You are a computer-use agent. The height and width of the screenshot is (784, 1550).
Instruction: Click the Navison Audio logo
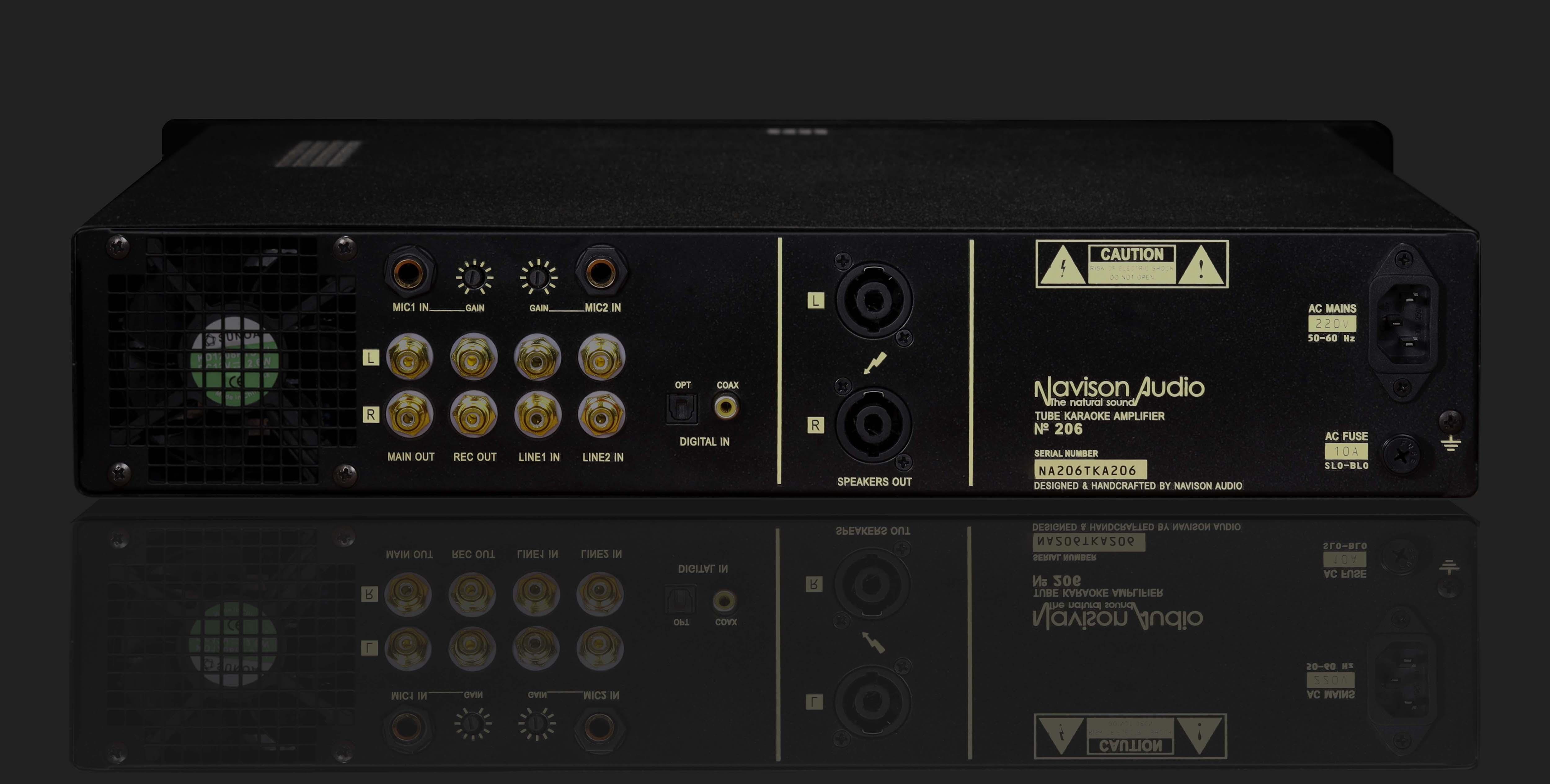(1119, 391)
